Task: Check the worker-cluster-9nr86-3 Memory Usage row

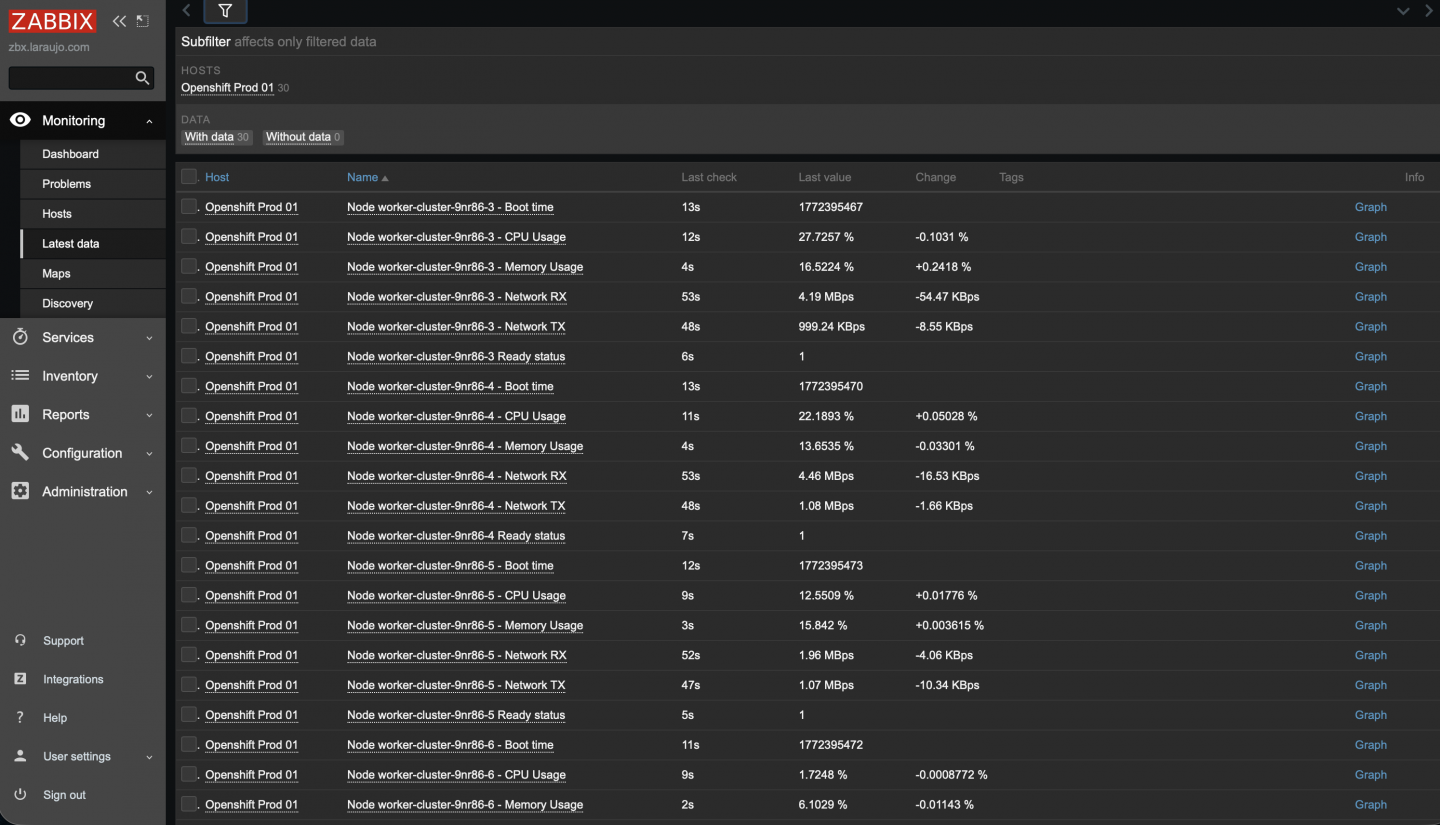Action: [189, 267]
